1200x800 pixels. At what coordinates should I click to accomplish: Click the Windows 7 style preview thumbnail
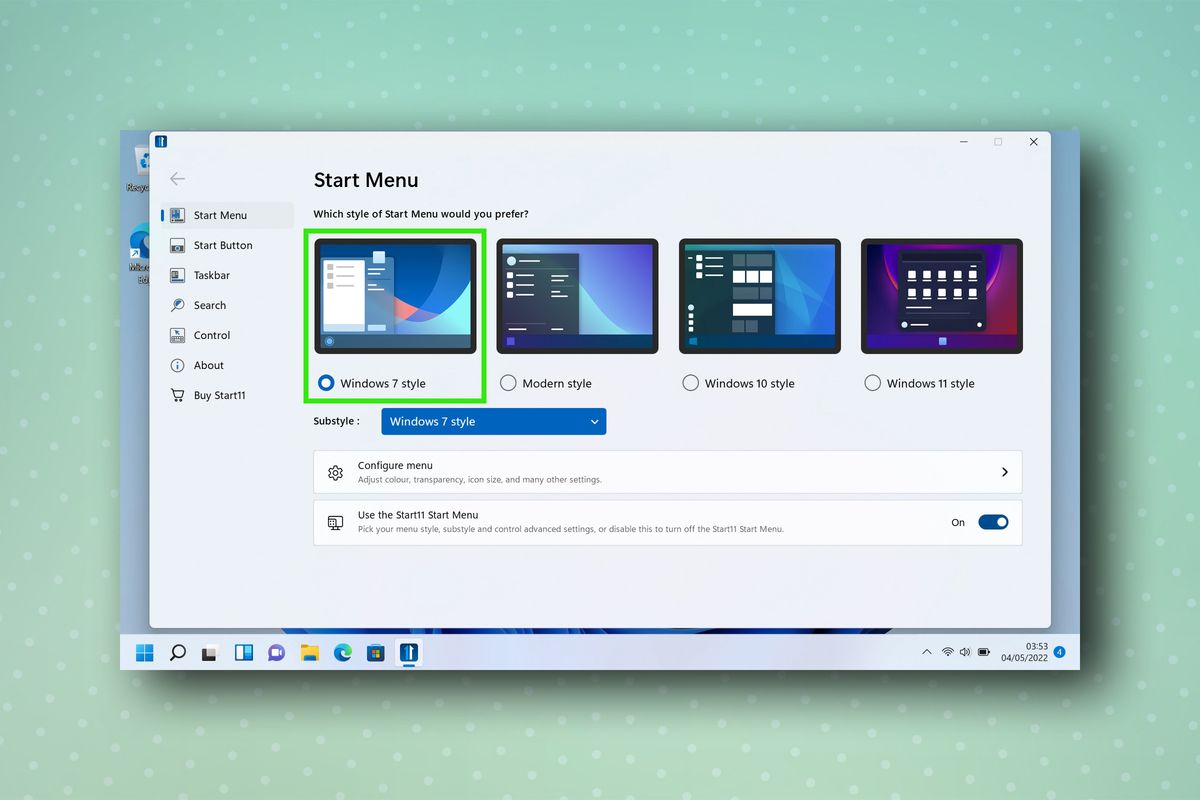pyautogui.click(x=395, y=295)
